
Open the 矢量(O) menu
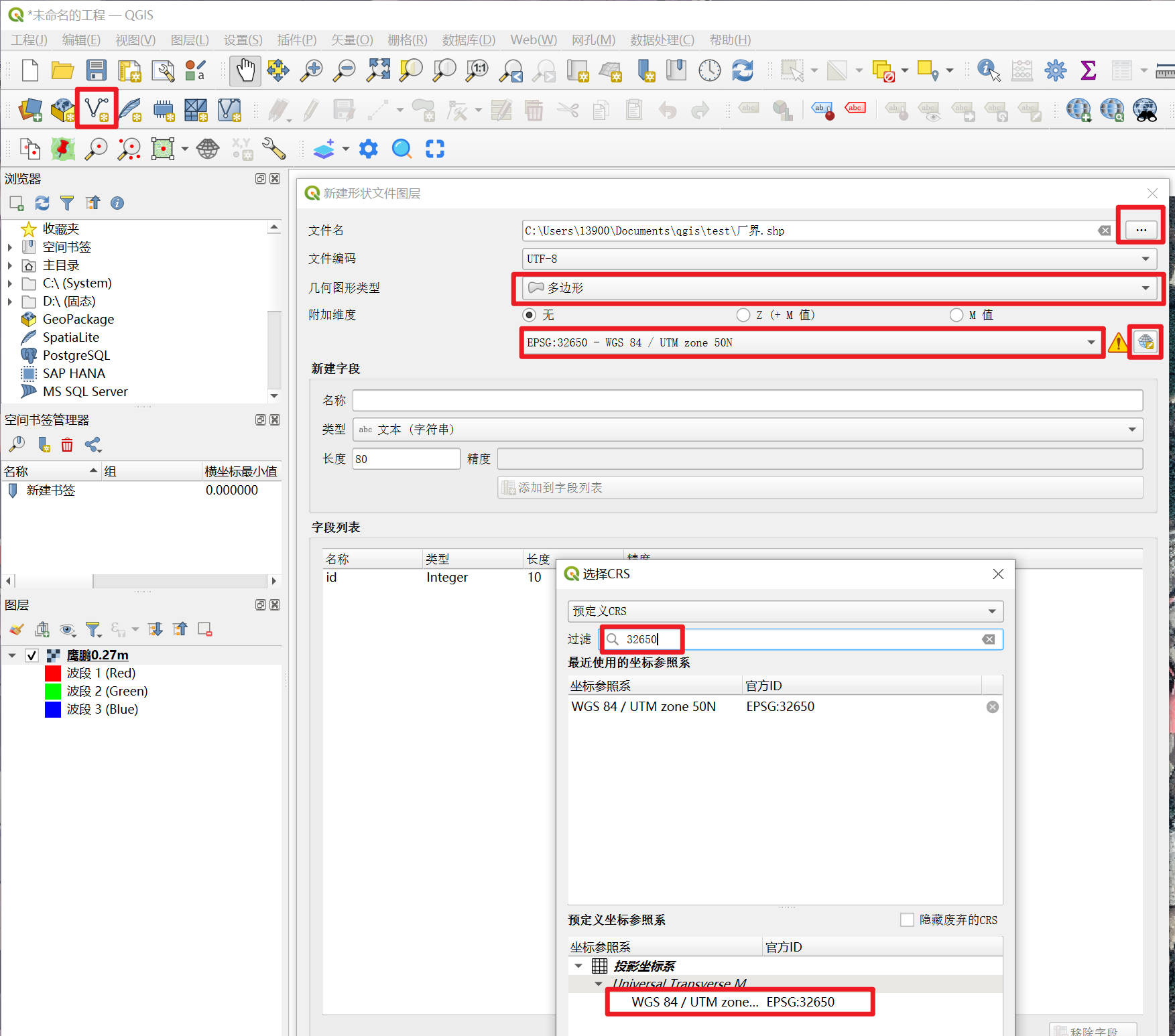coord(352,40)
